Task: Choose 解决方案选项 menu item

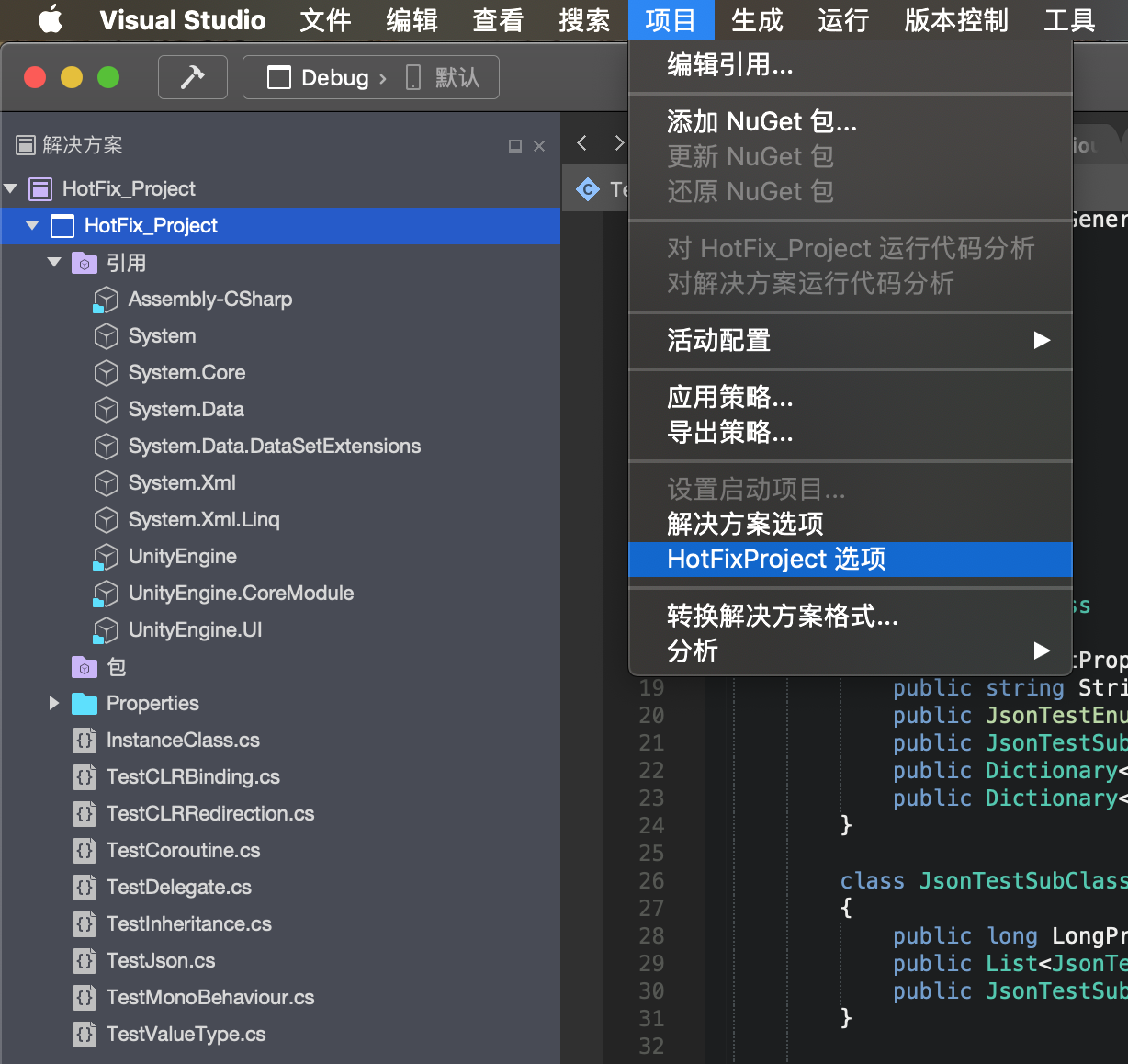Action: 851,524
